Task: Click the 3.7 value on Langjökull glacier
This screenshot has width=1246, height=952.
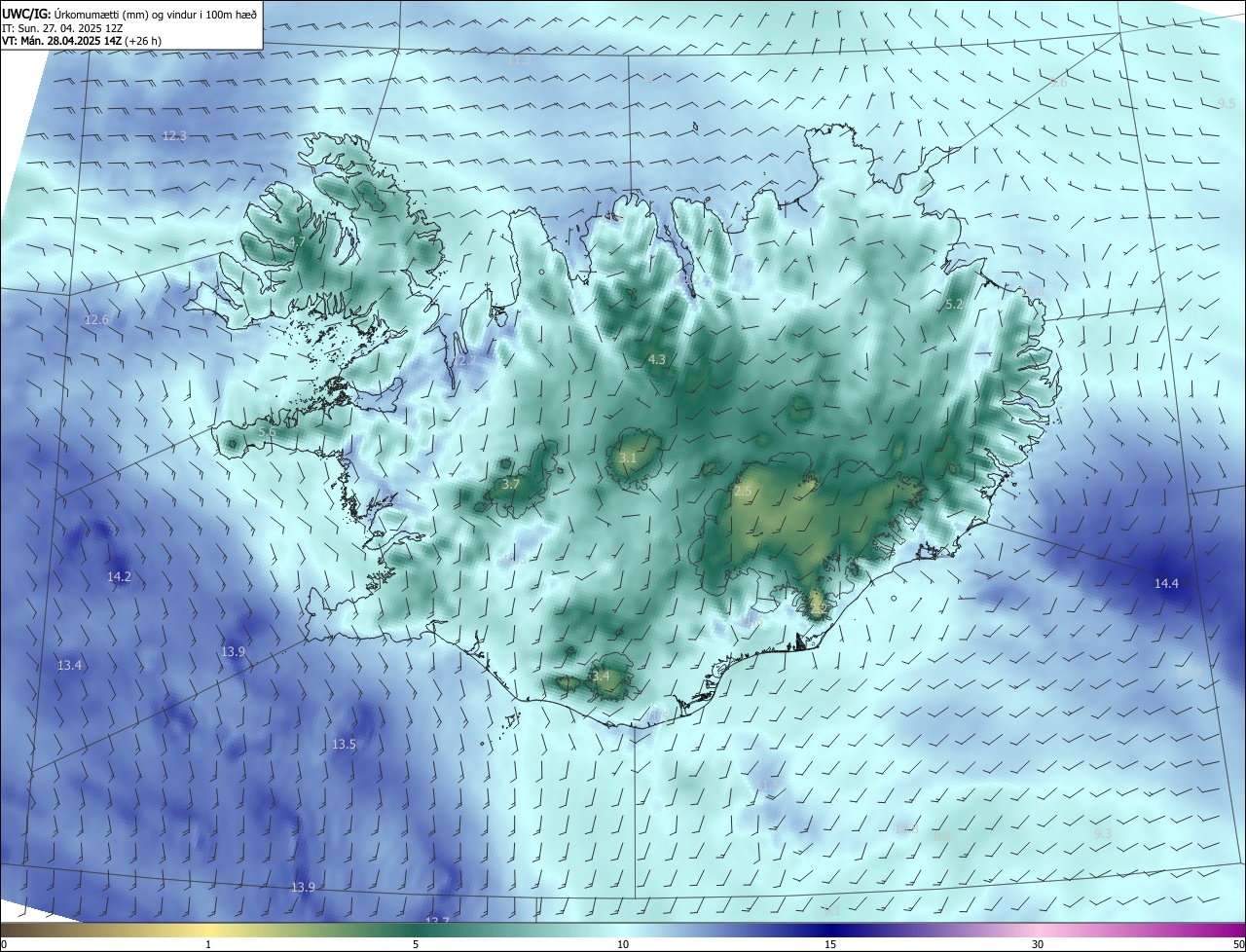Action: tap(511, 484)
